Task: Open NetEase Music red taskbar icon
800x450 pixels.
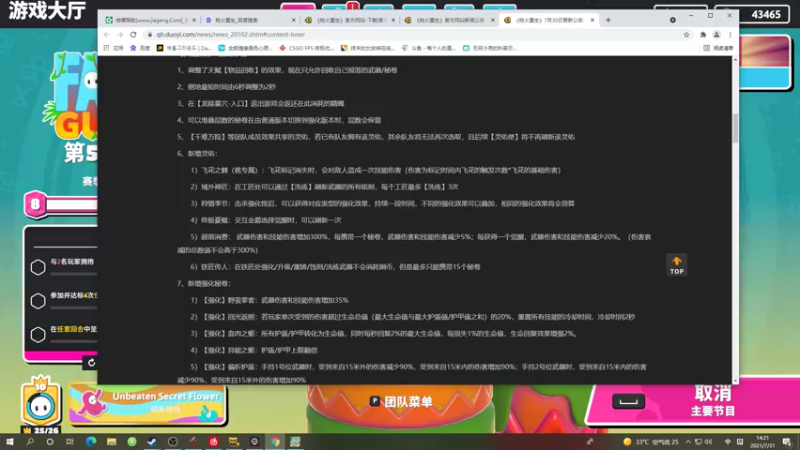Action: coord(213,441)
